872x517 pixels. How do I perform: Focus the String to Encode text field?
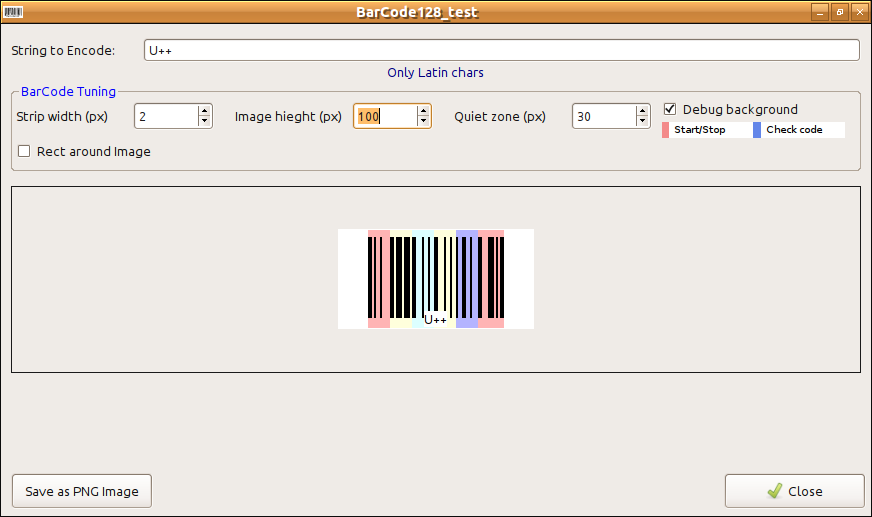[x=501, y=50]
